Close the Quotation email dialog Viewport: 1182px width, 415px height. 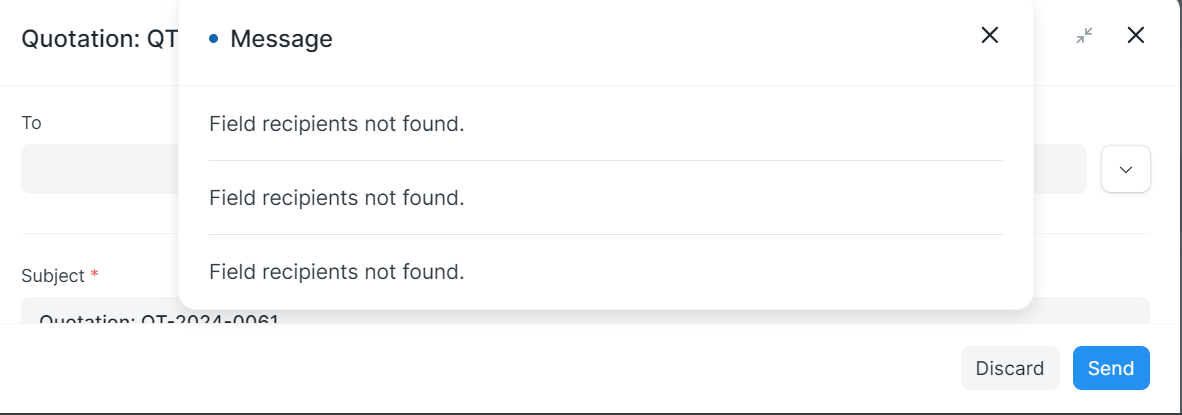click(x=1135, y=35)
